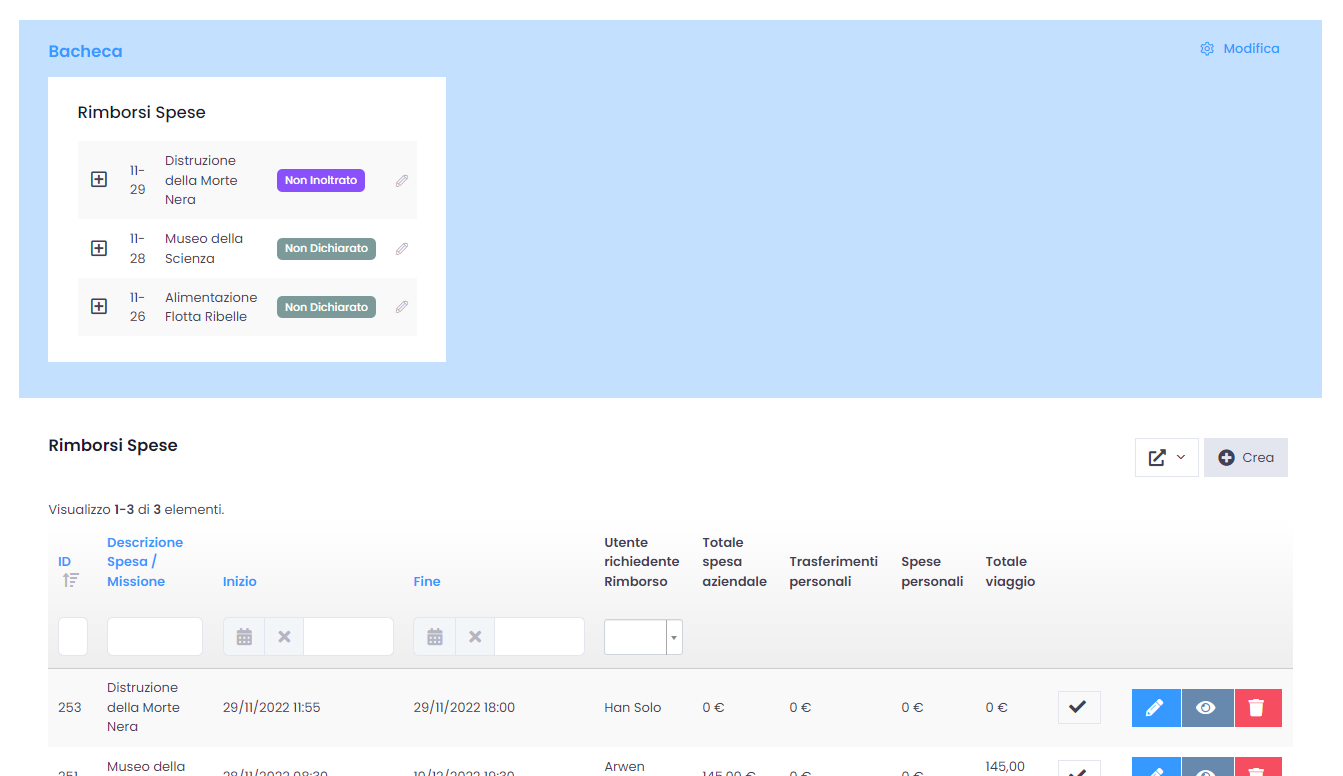Viewport: 1343px width, 776px height.
Task: Click pencil icon next to Museo della Scienza
Action: point(401,249)
